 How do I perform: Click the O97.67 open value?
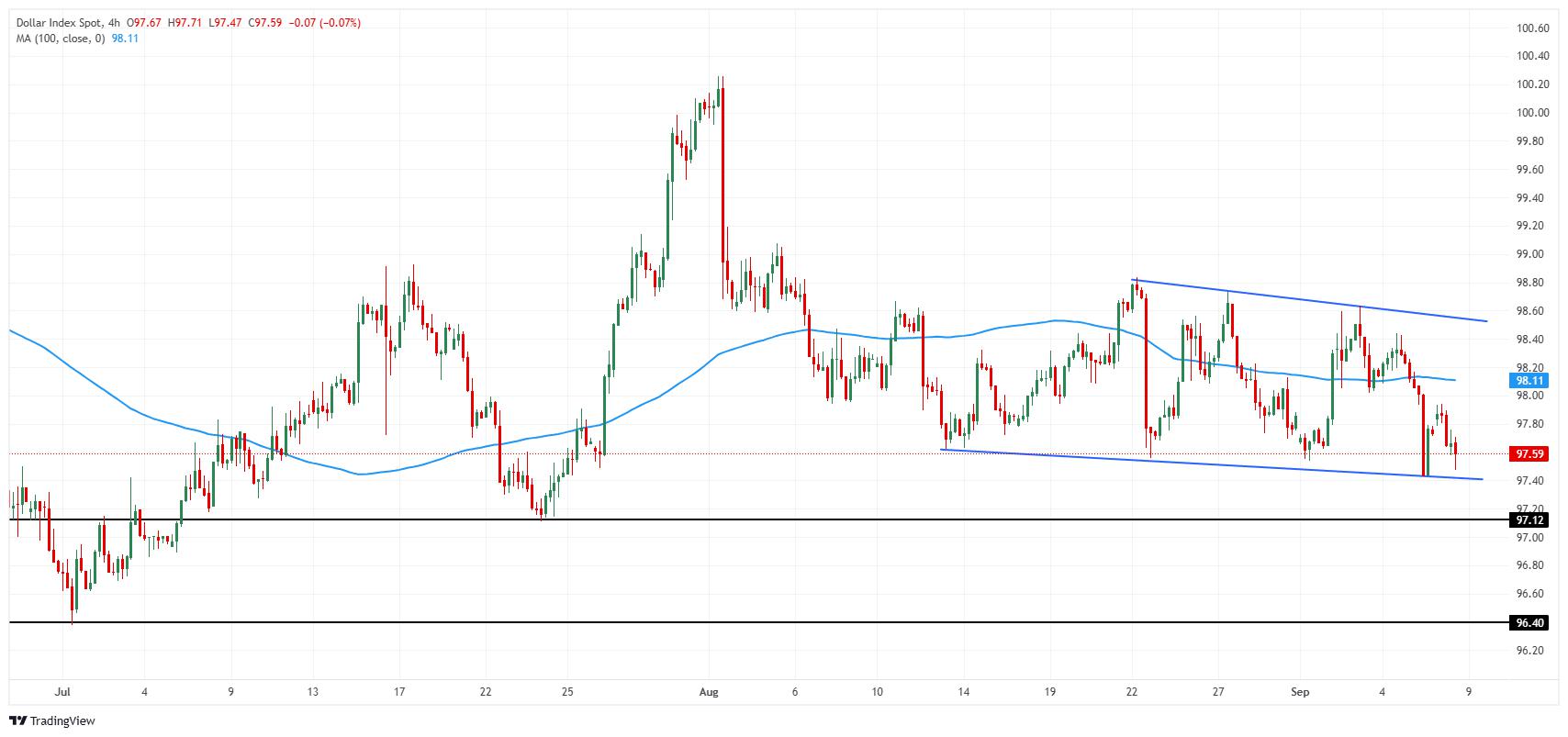[142, 23]
